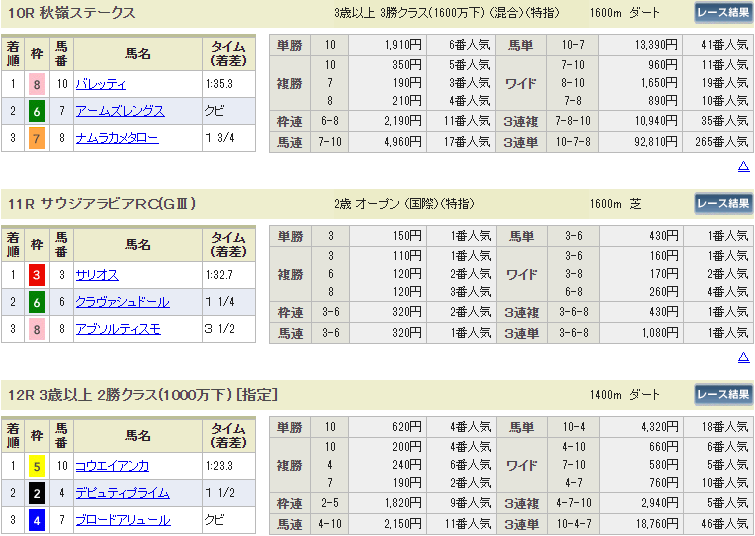Click 12R 3連単 payout 18,760円
Screen dimensions: 755x536
(x=656, y=524)
